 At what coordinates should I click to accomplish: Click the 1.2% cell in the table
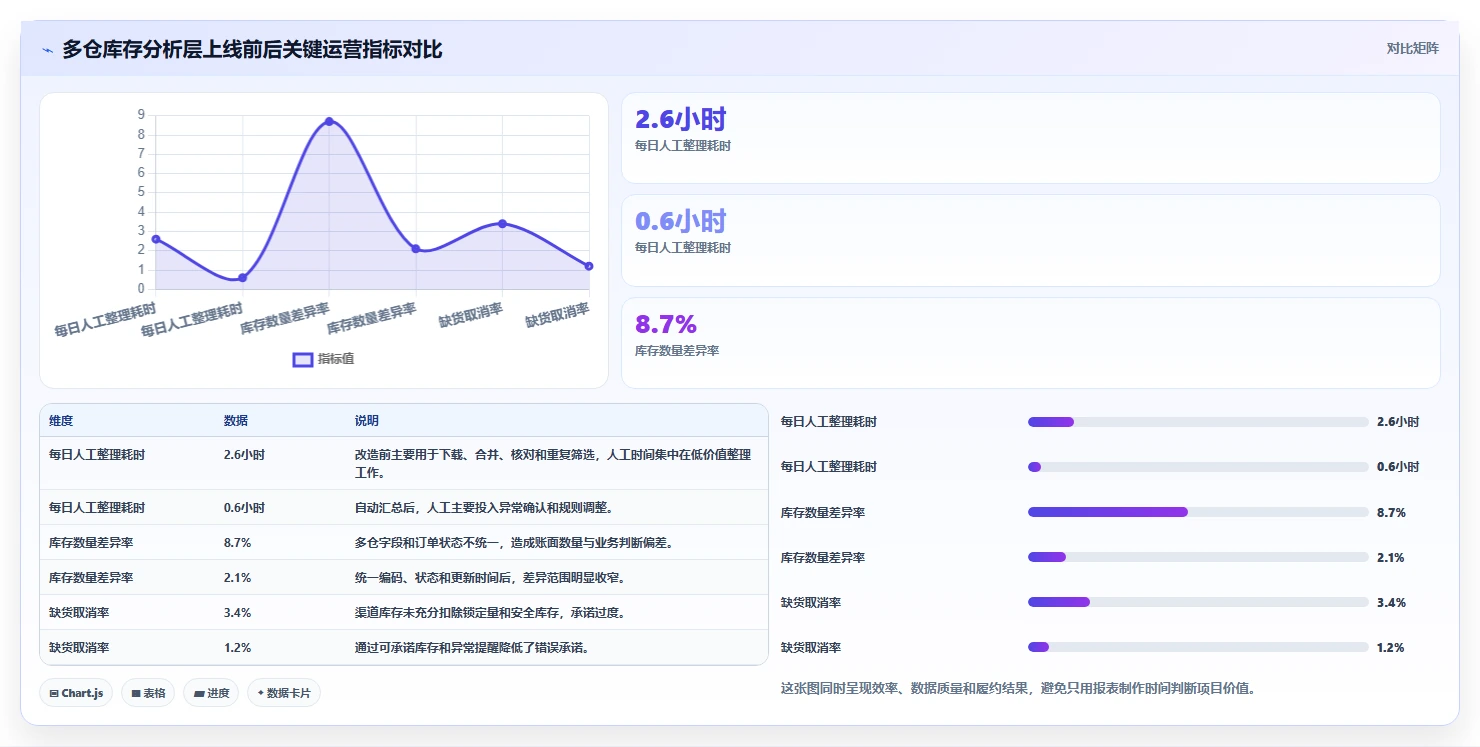click(237, 648)
